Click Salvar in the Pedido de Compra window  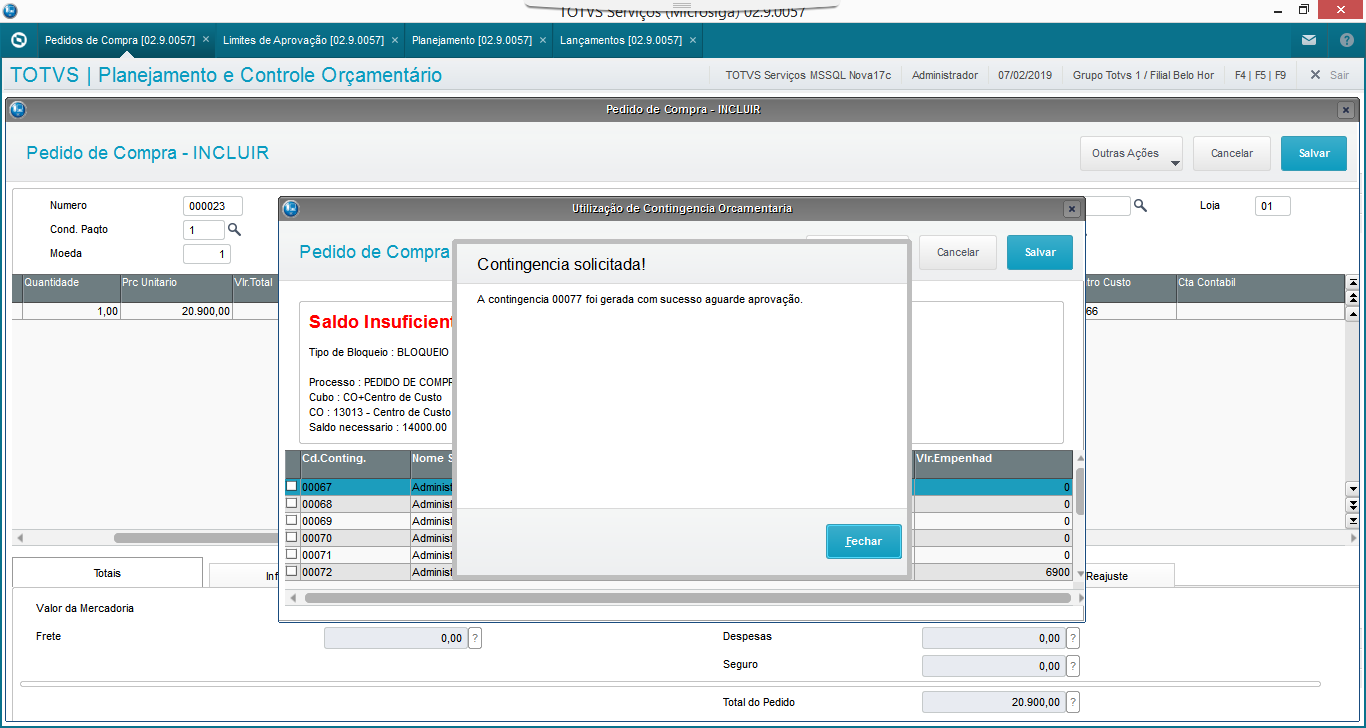[x=1314, y=154]
